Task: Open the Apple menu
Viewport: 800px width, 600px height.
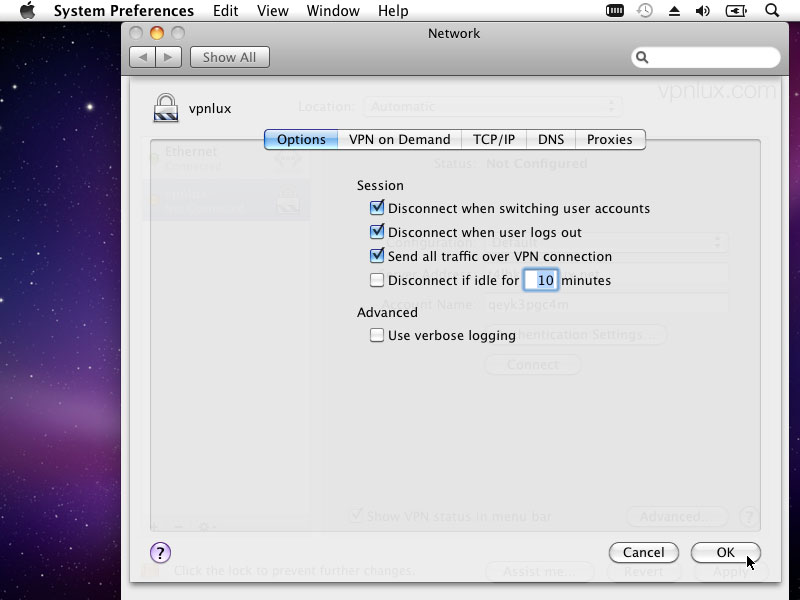Action: (28, 11)
